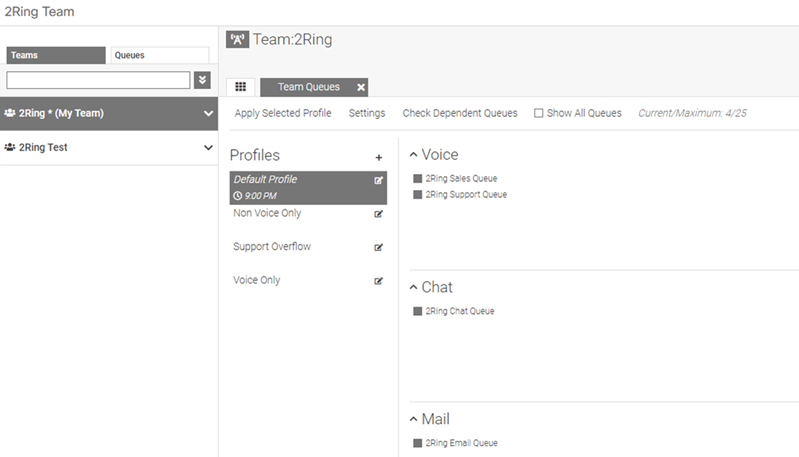
Task: Switch to the Queues tab
Action: click(159, 55)
